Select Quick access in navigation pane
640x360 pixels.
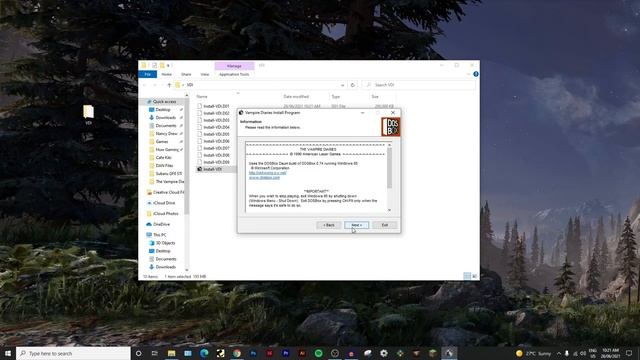[164, 102]
